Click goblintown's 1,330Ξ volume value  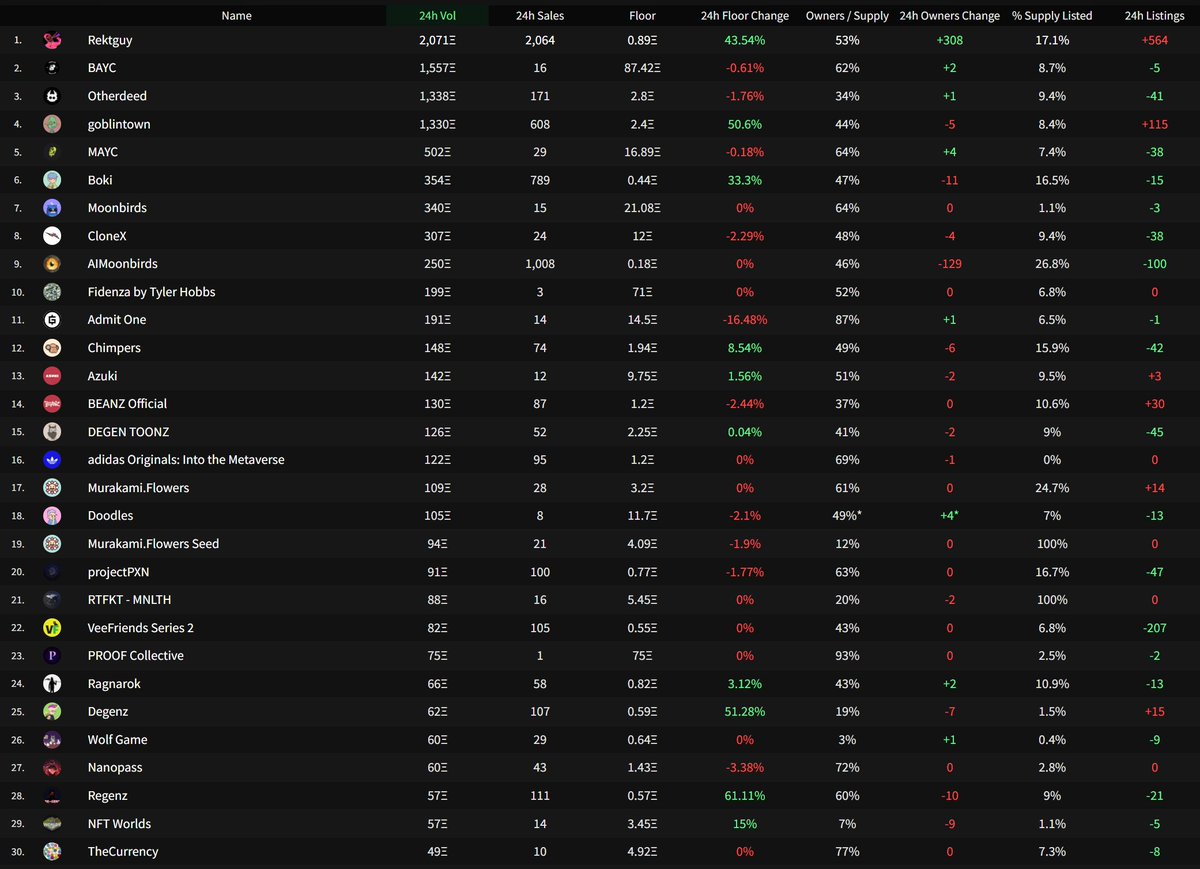pos(438,124)
